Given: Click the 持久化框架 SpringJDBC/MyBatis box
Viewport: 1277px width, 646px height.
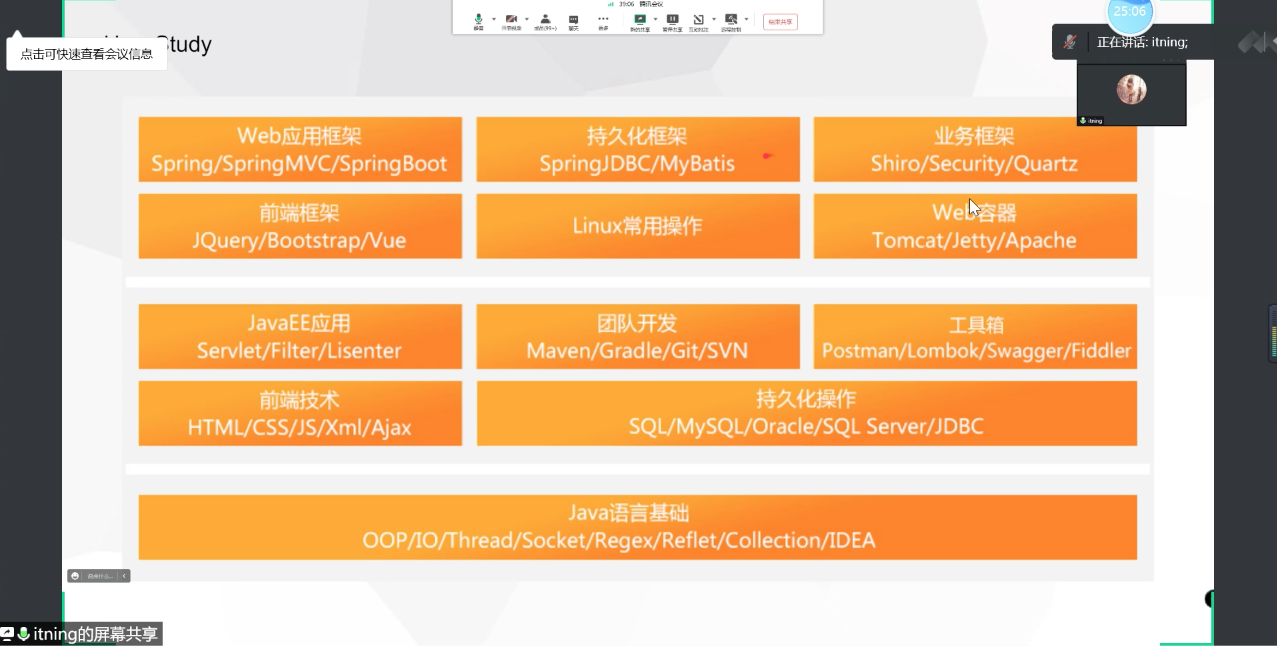Looking at the screenshot, I should [x=638, y=149].
